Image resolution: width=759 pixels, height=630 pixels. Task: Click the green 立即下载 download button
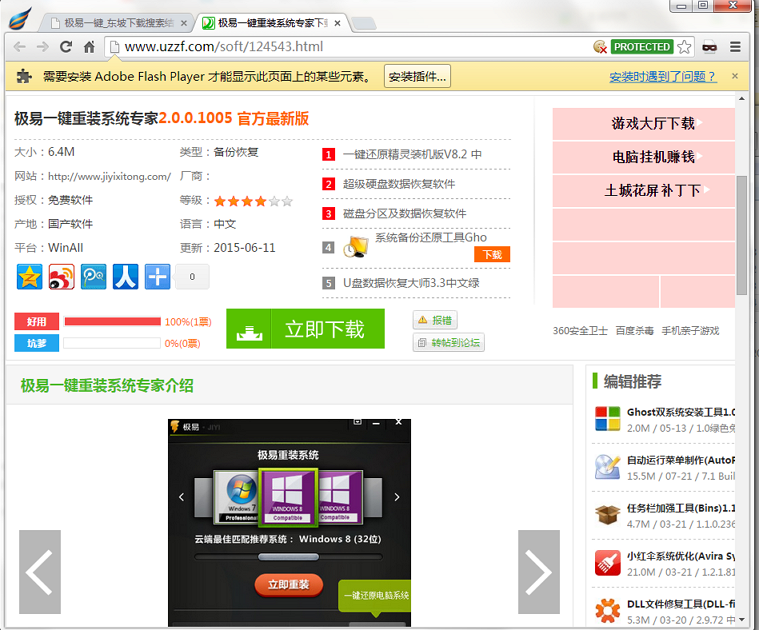coord(305,329)
